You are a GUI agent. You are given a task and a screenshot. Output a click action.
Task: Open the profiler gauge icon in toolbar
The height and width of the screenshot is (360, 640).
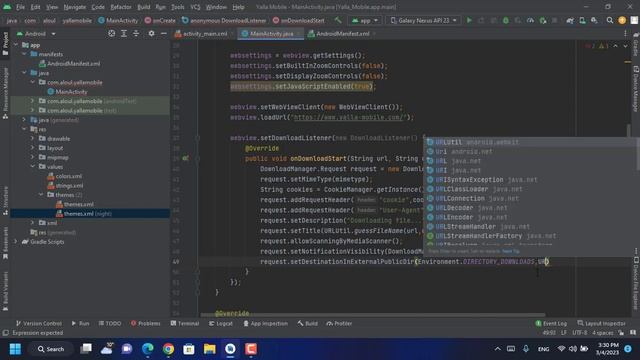530,20
